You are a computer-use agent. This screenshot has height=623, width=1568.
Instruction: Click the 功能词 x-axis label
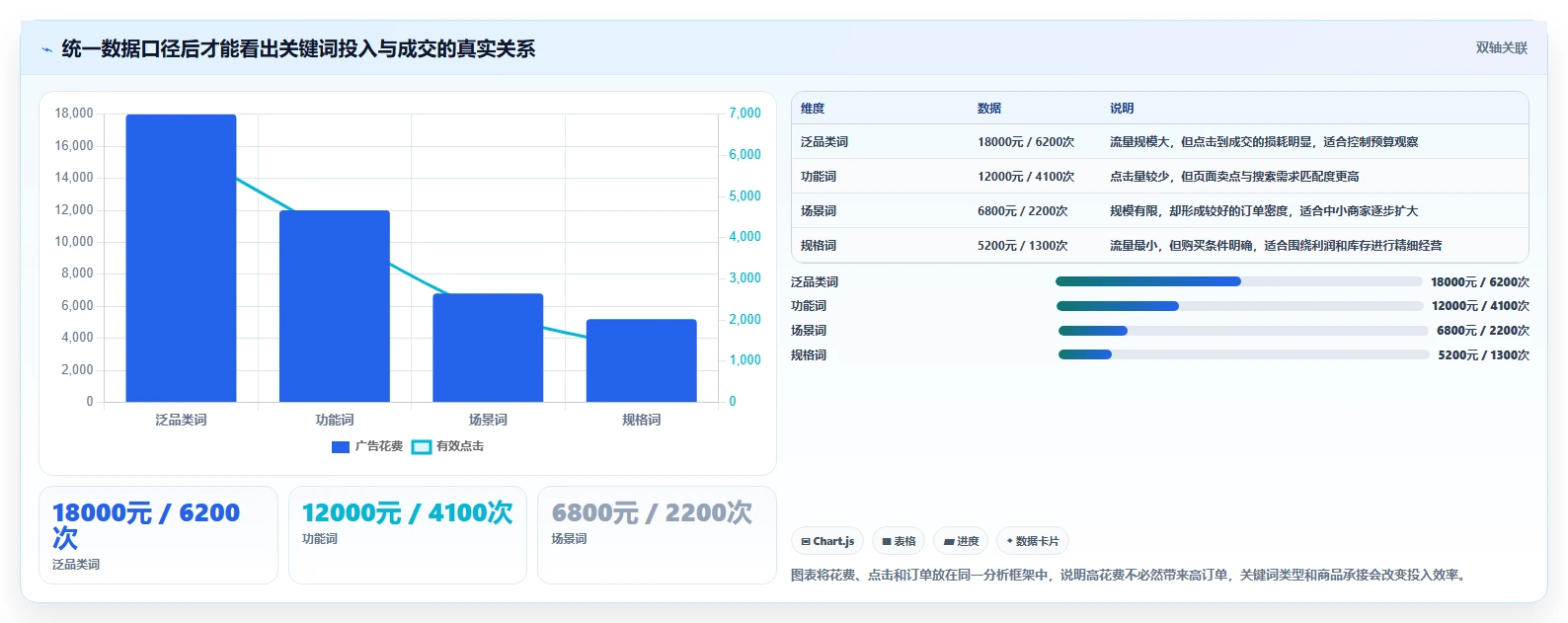335,420
